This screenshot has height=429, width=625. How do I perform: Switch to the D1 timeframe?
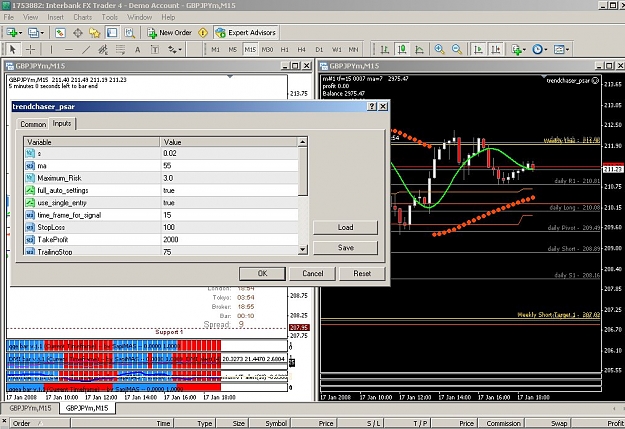pos(319,49)
